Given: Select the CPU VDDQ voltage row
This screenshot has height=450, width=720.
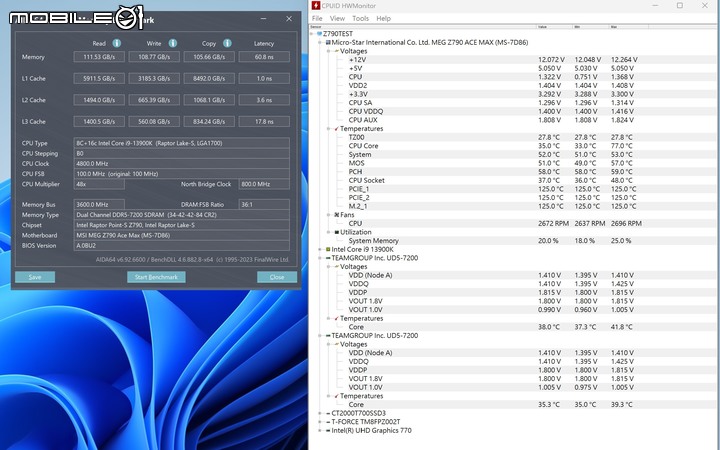Looking at the screenshot, I should pyautogui.click(x=514, y=112).
